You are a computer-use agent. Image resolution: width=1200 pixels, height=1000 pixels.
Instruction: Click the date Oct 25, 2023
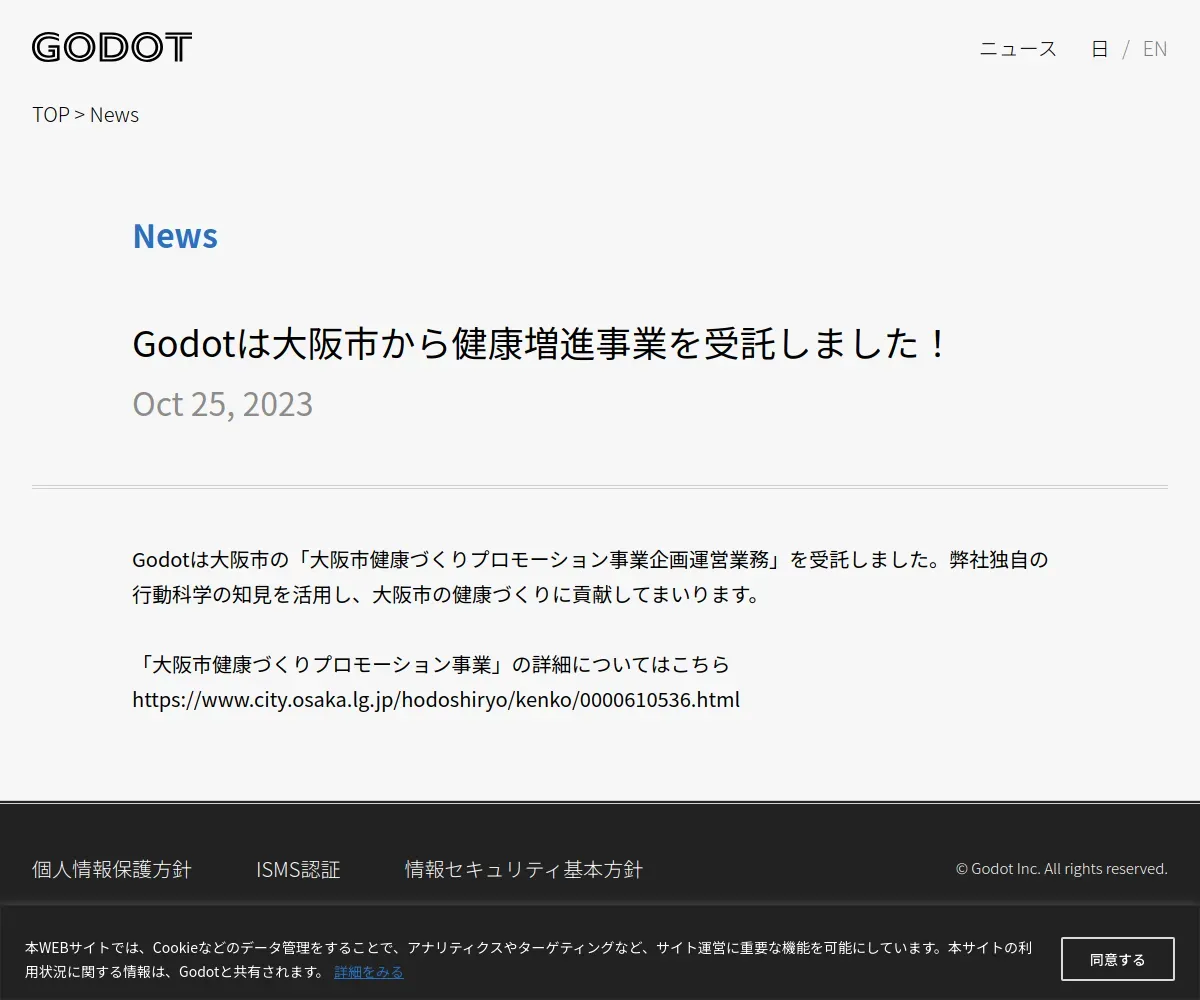coord(222,404)
